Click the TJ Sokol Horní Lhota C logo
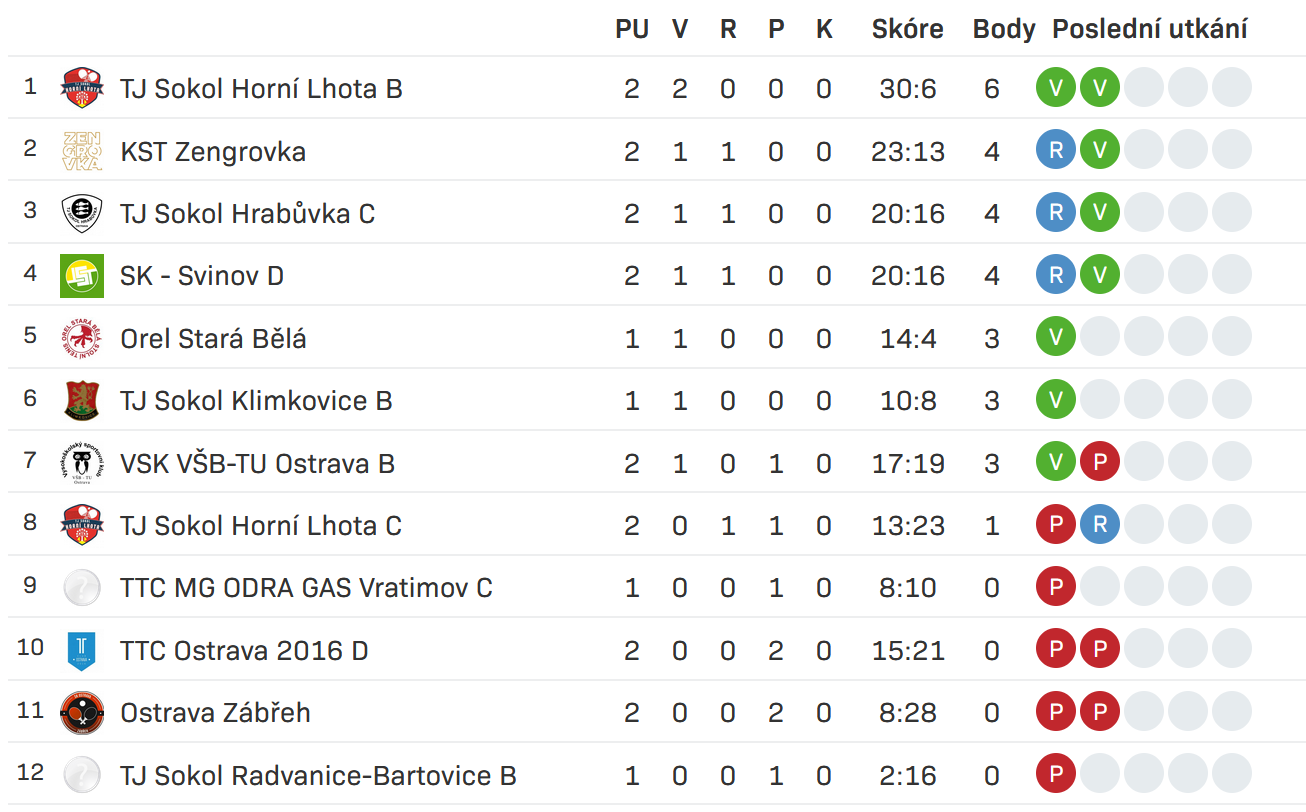Image resolution: width=1306 pixels, height=812 pixels. point(82,526)
